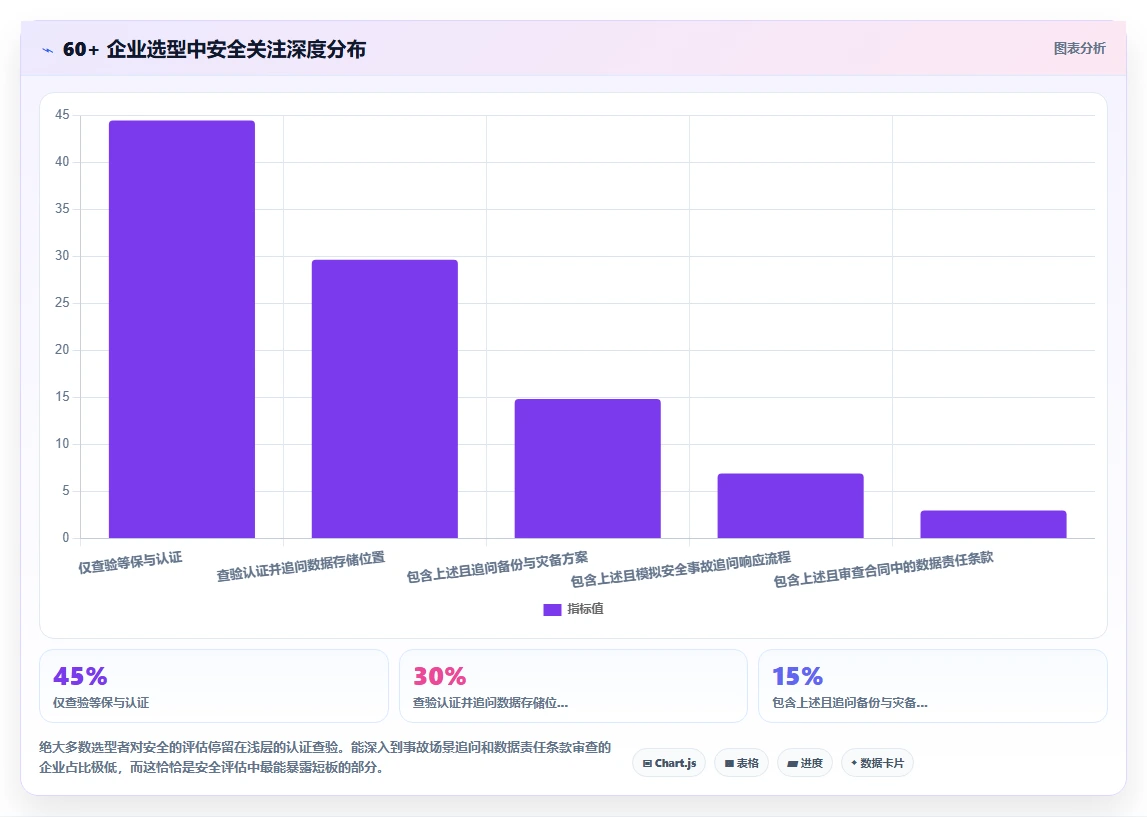Click the icon inside the 表格 chip
Screen dimensions: 1147x817
729,764
